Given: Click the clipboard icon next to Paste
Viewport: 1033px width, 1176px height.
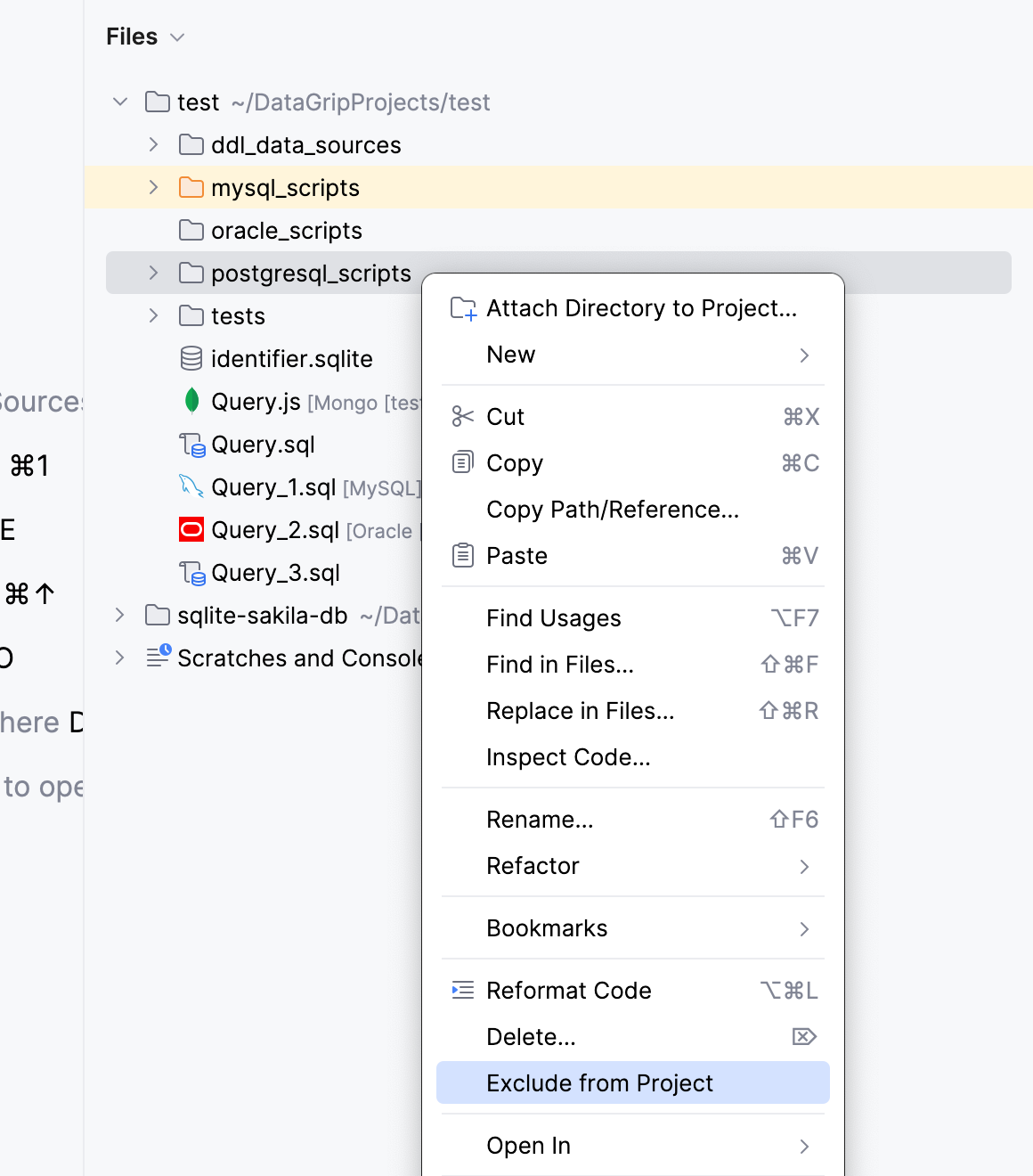Looking at the screenshot, I should (462, 555).
